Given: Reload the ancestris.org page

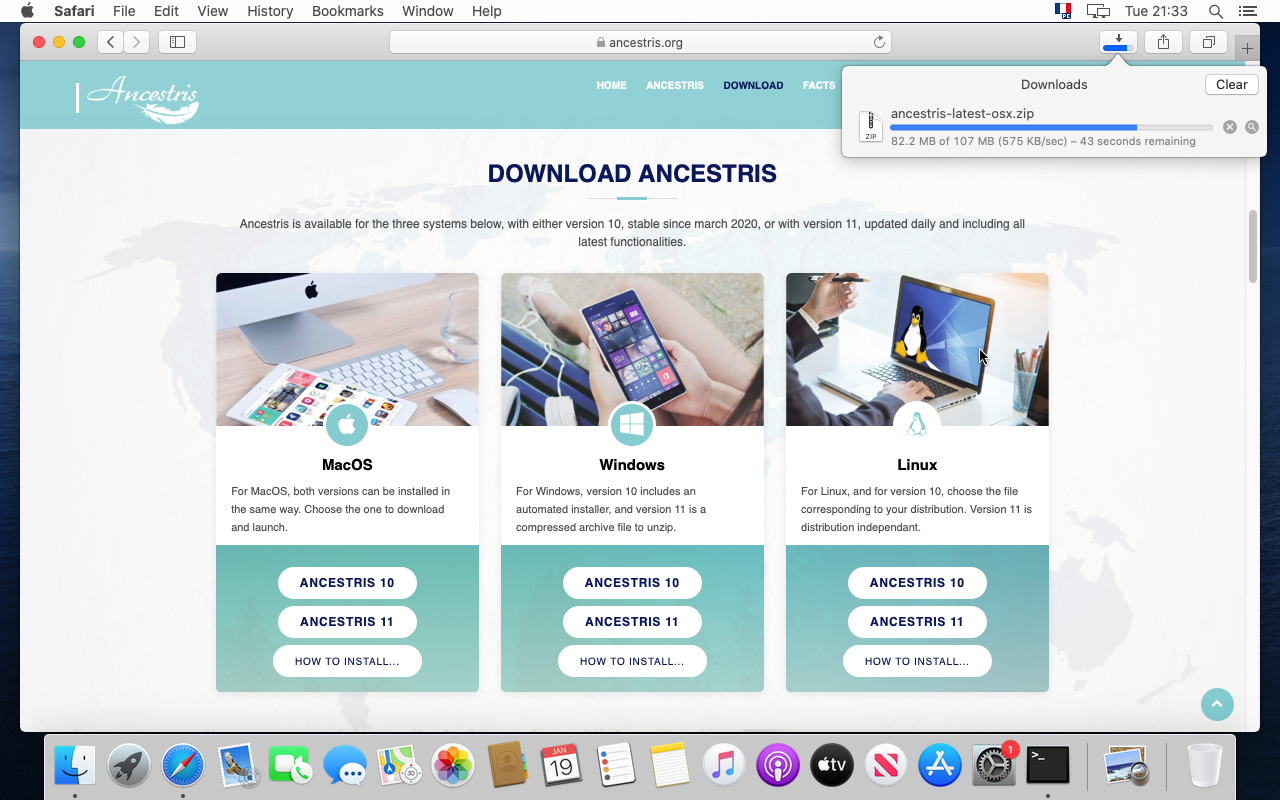Looking at the screenshot, I should click(x=879, y=42).
